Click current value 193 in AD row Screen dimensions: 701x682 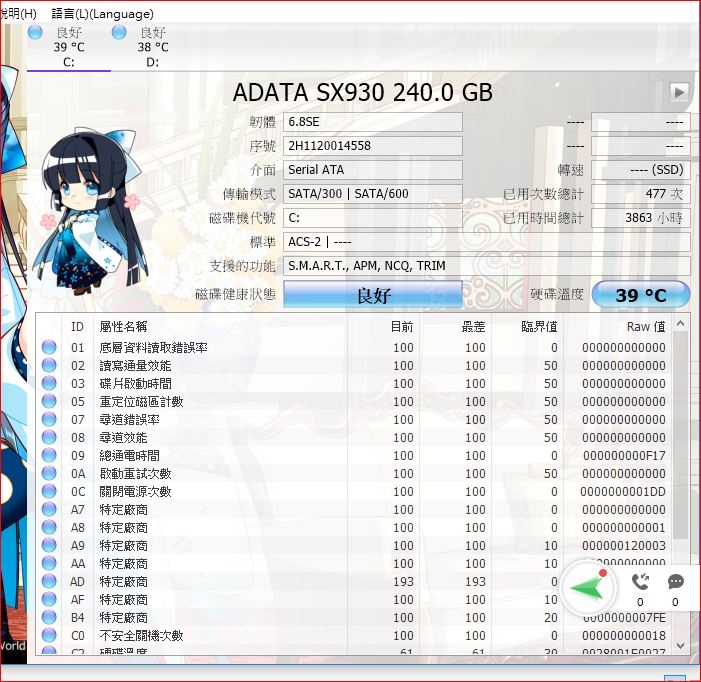coord(403,581)
